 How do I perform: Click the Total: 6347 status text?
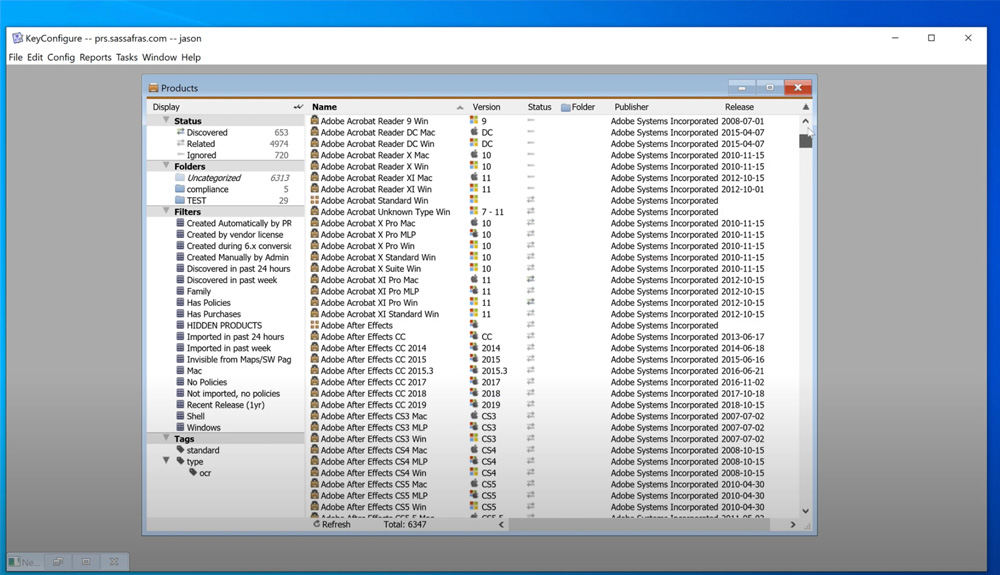point(405,524)
